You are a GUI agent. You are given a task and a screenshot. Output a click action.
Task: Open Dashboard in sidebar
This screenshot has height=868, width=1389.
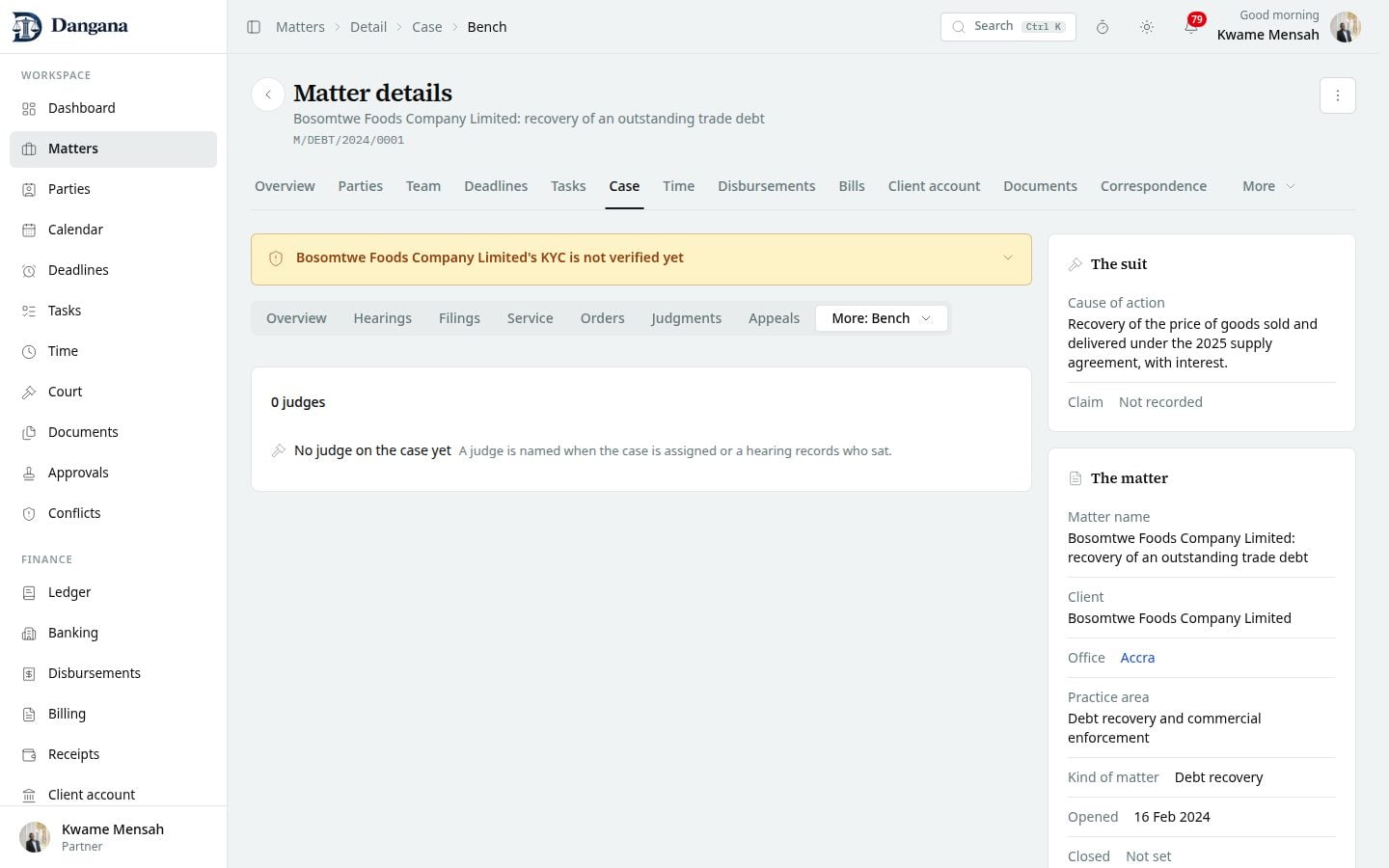coord(113,108)
